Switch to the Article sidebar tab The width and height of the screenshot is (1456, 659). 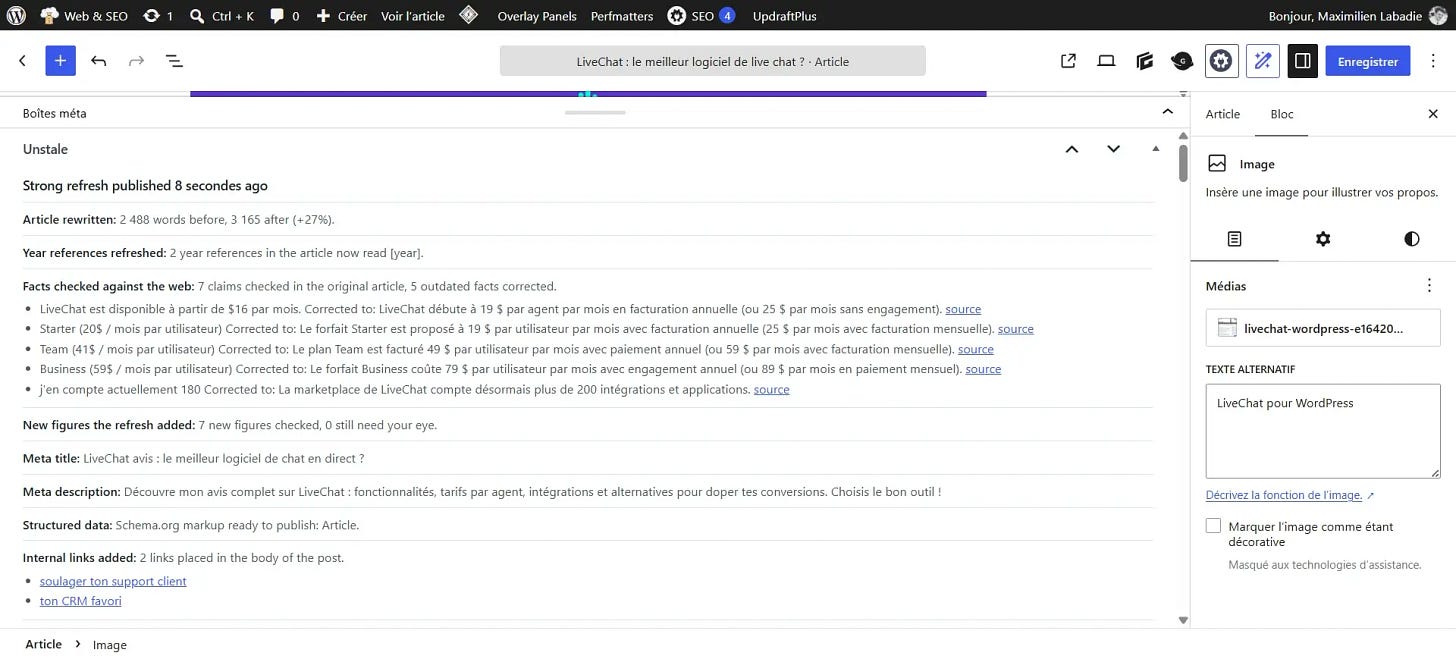click(x=1222, y=114)
